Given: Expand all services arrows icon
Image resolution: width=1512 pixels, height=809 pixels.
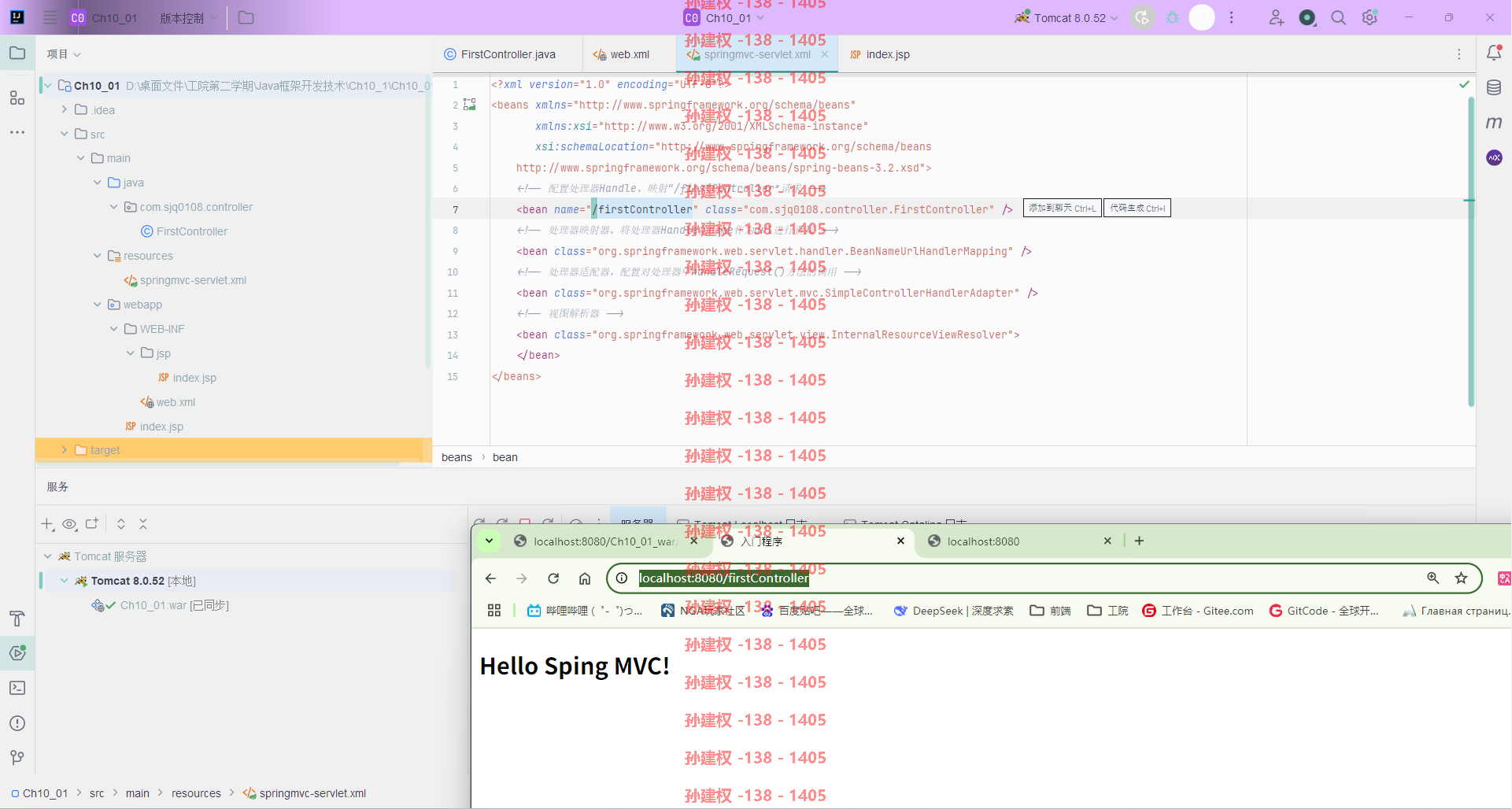Looking at the screenshot, I should click(121, 524).
